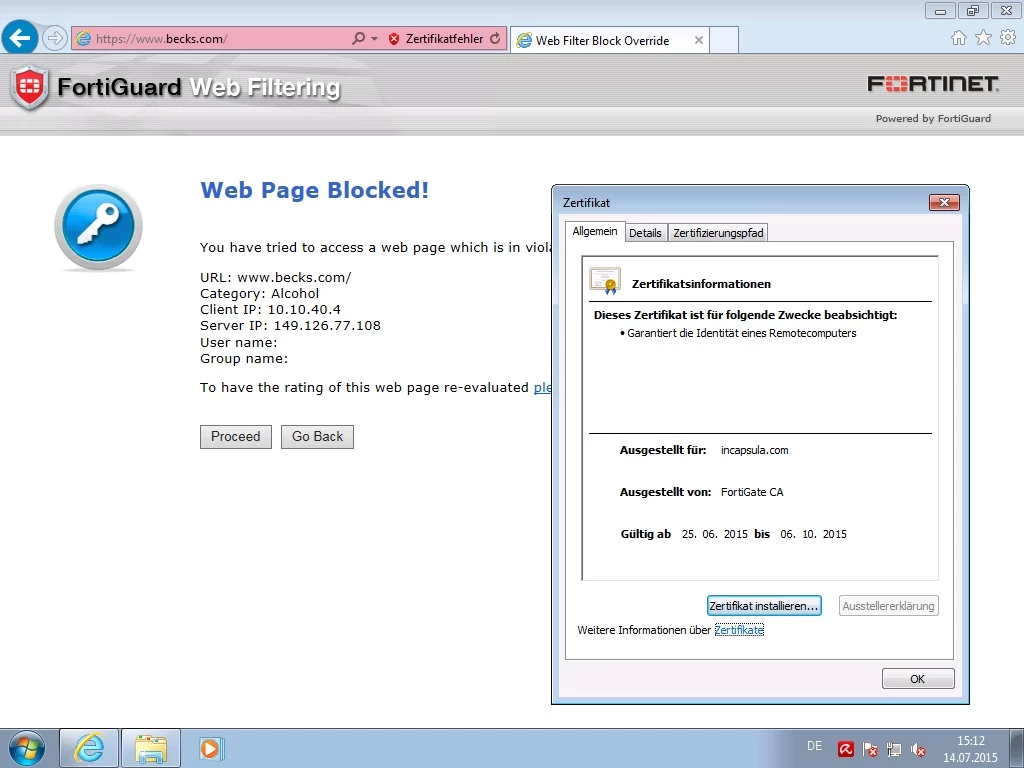This screenshot has width=1024, height=768.
Task: Open Windows Explorer from taskbar
Action: (x=151, y=748)
